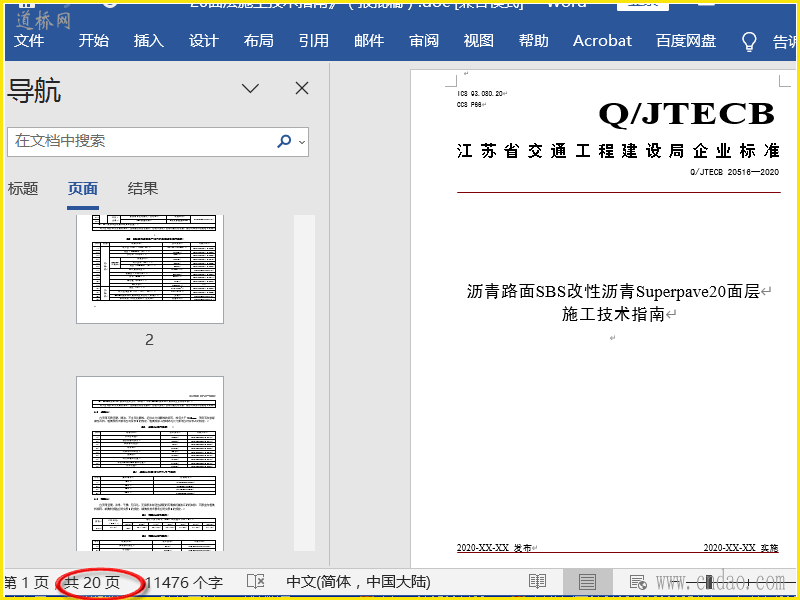800x600 pixels.
Task: Click the 江苏省交通工程建设局企业标准 line
Action: pyautogui.click(x=618, y=151)
